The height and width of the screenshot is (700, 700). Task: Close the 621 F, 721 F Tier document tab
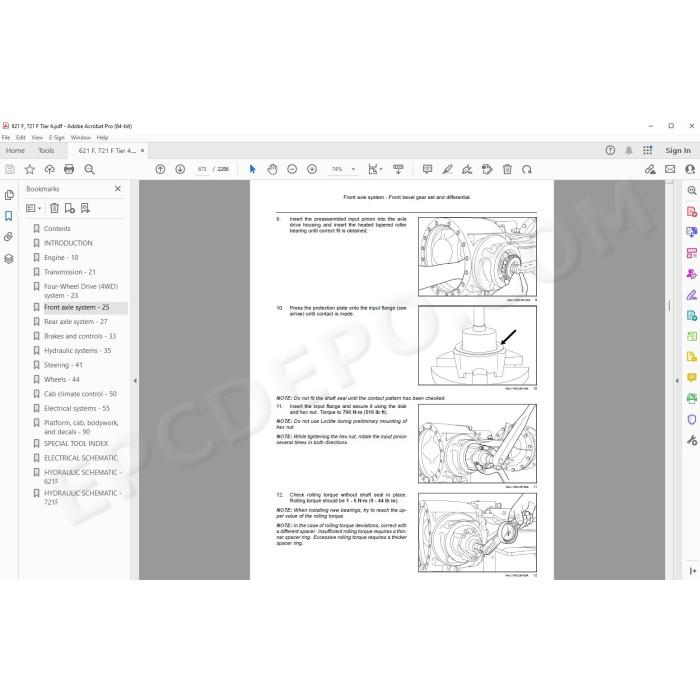pyautogui.click(x=142, y=150)
